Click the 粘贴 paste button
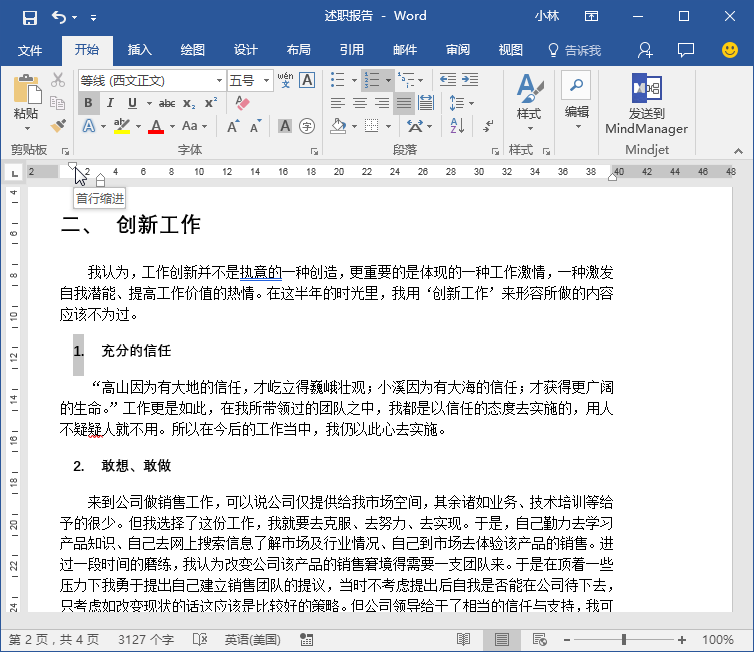This screenshot has height=652, width=754. [x=26, y=103]
